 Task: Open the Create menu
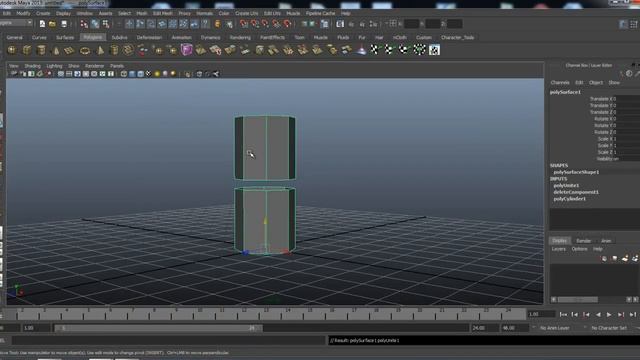[x=43, y=13]
